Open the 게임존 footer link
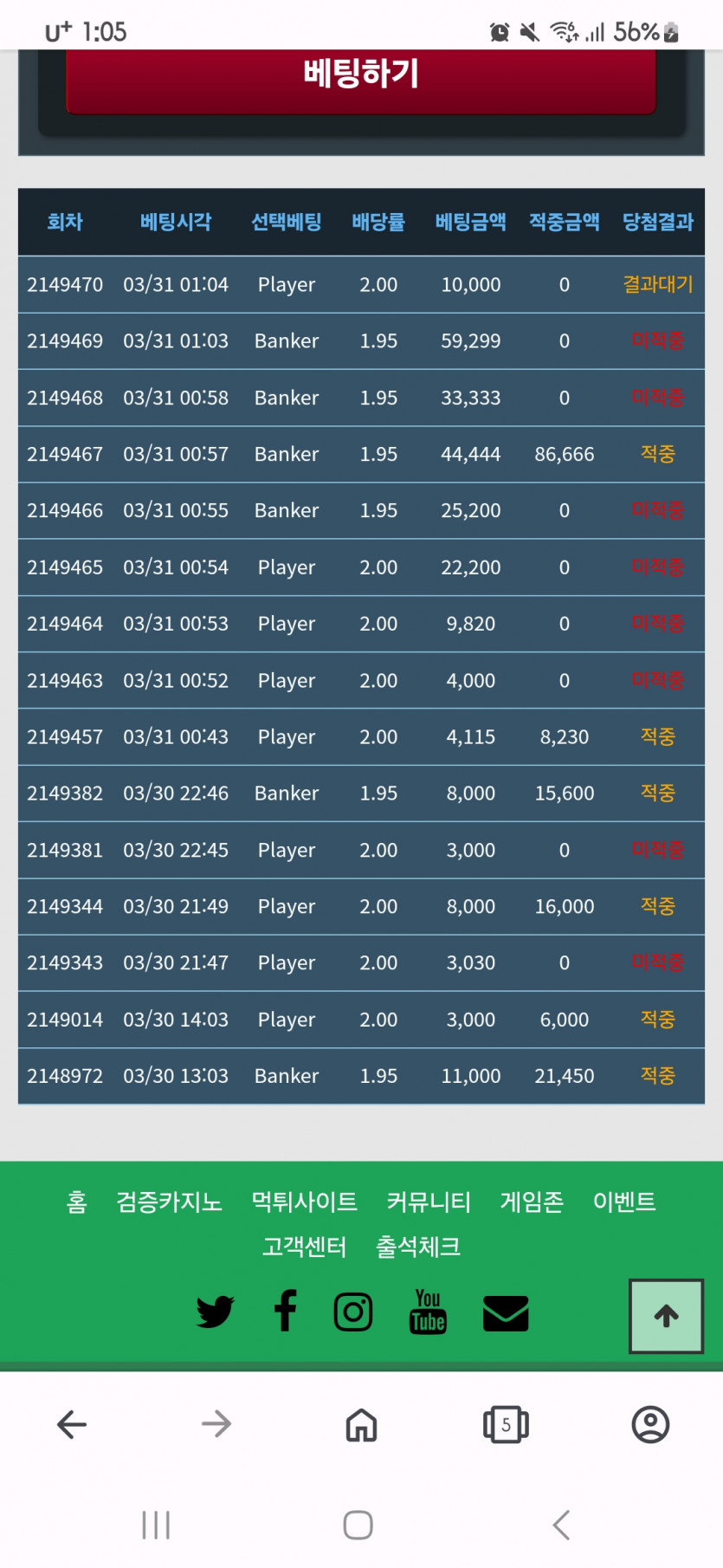 [532, 1202]
